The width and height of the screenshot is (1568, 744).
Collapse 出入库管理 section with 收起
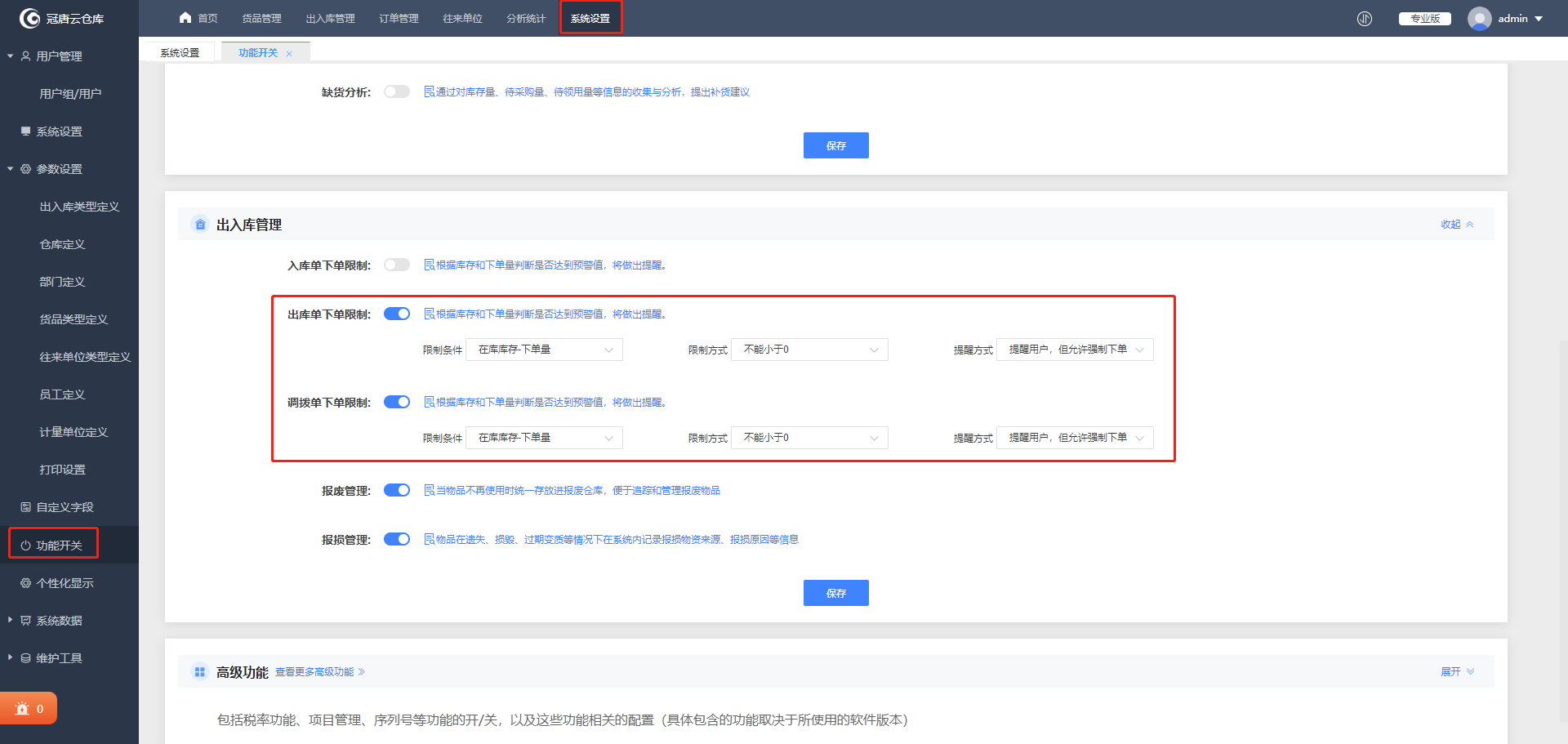click(1457, 225)
